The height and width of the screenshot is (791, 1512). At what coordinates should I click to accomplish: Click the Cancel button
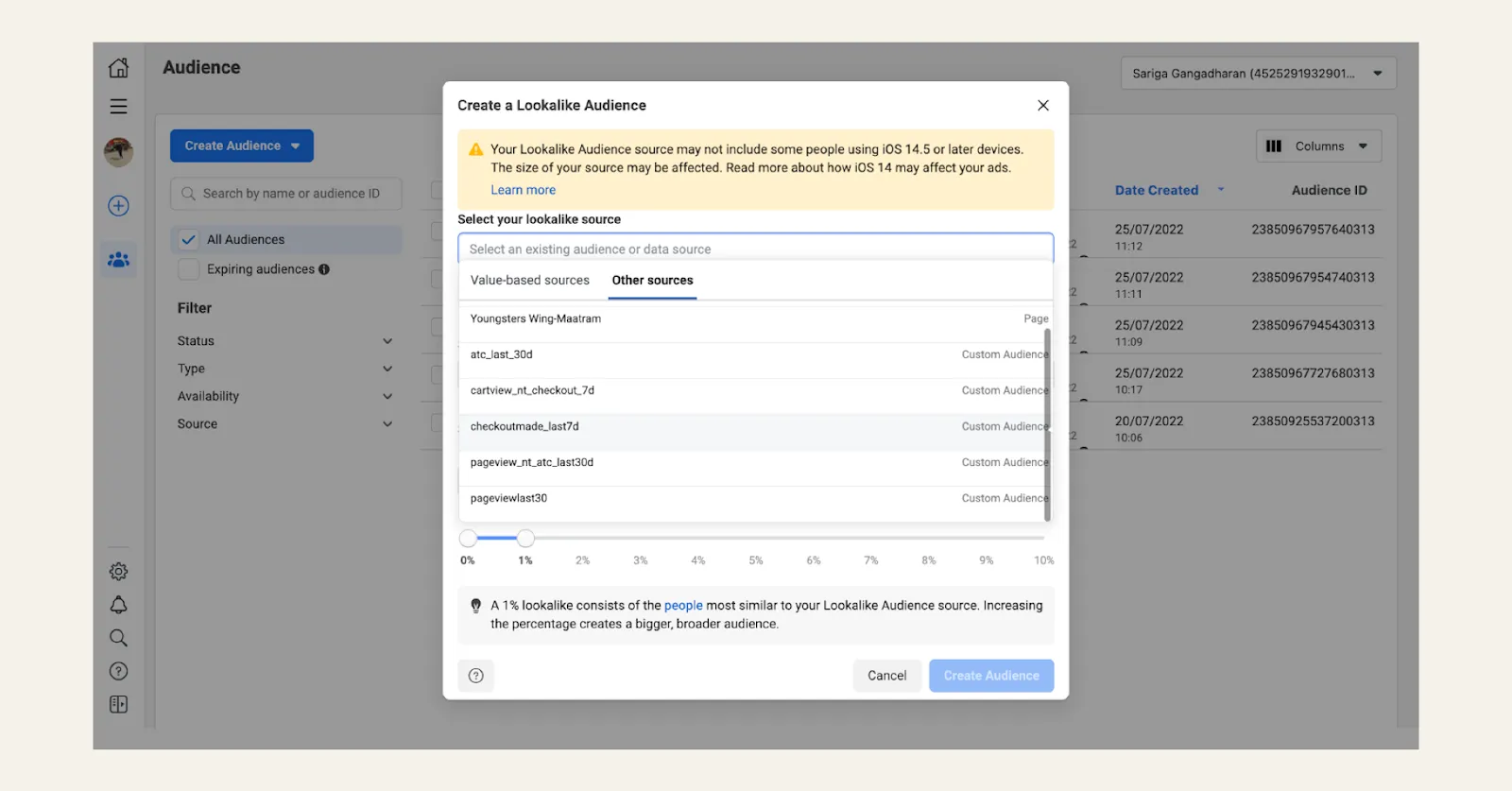(886, 676)
